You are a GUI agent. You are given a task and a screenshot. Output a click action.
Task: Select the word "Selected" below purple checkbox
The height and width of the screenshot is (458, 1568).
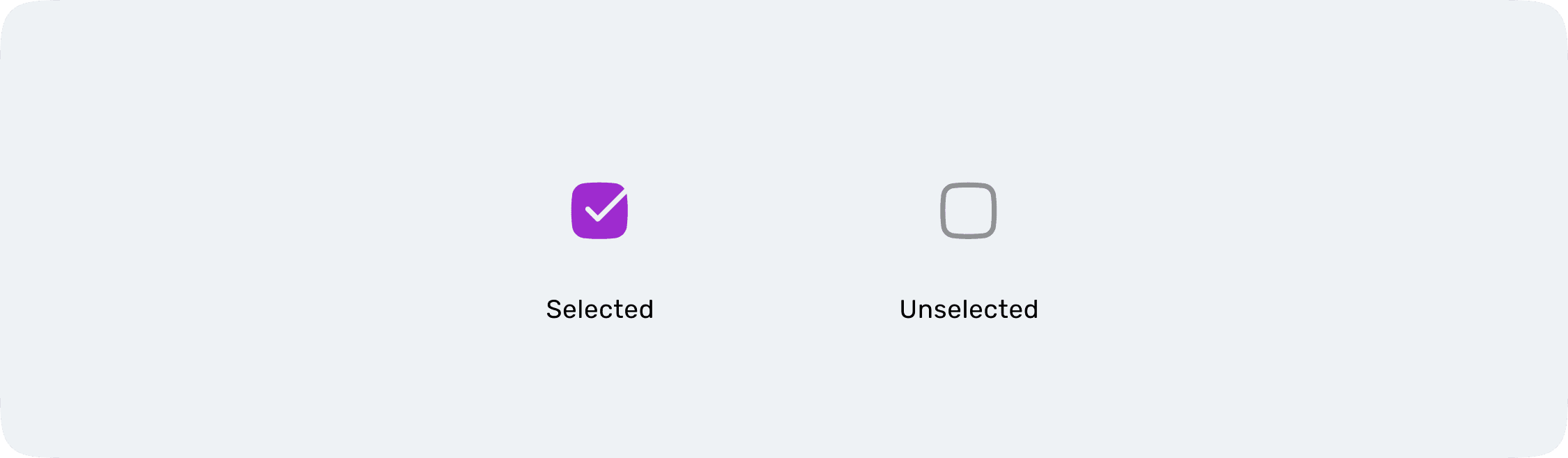click(599, 309)
